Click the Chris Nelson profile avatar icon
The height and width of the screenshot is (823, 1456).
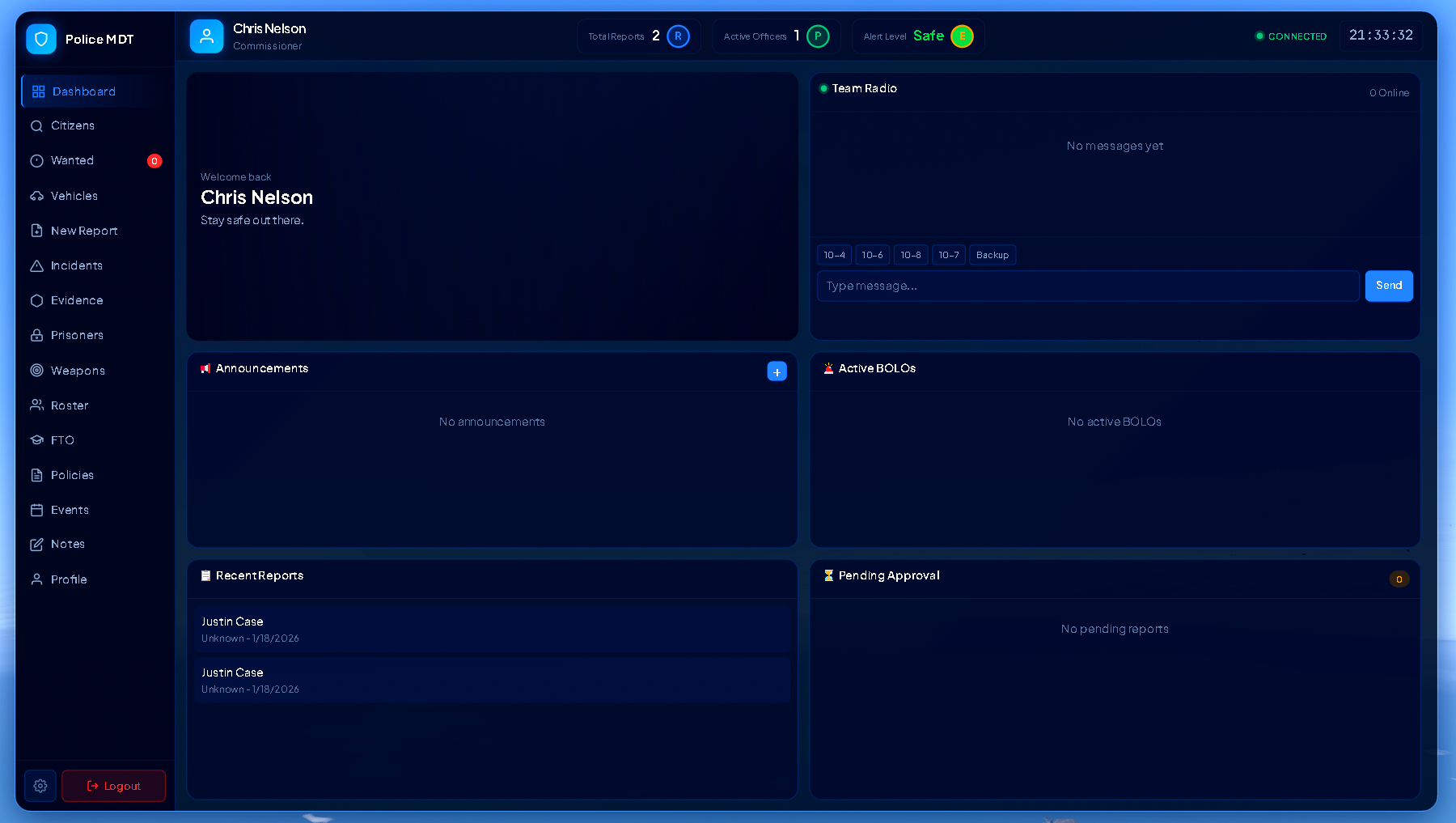tap(206, 36)
